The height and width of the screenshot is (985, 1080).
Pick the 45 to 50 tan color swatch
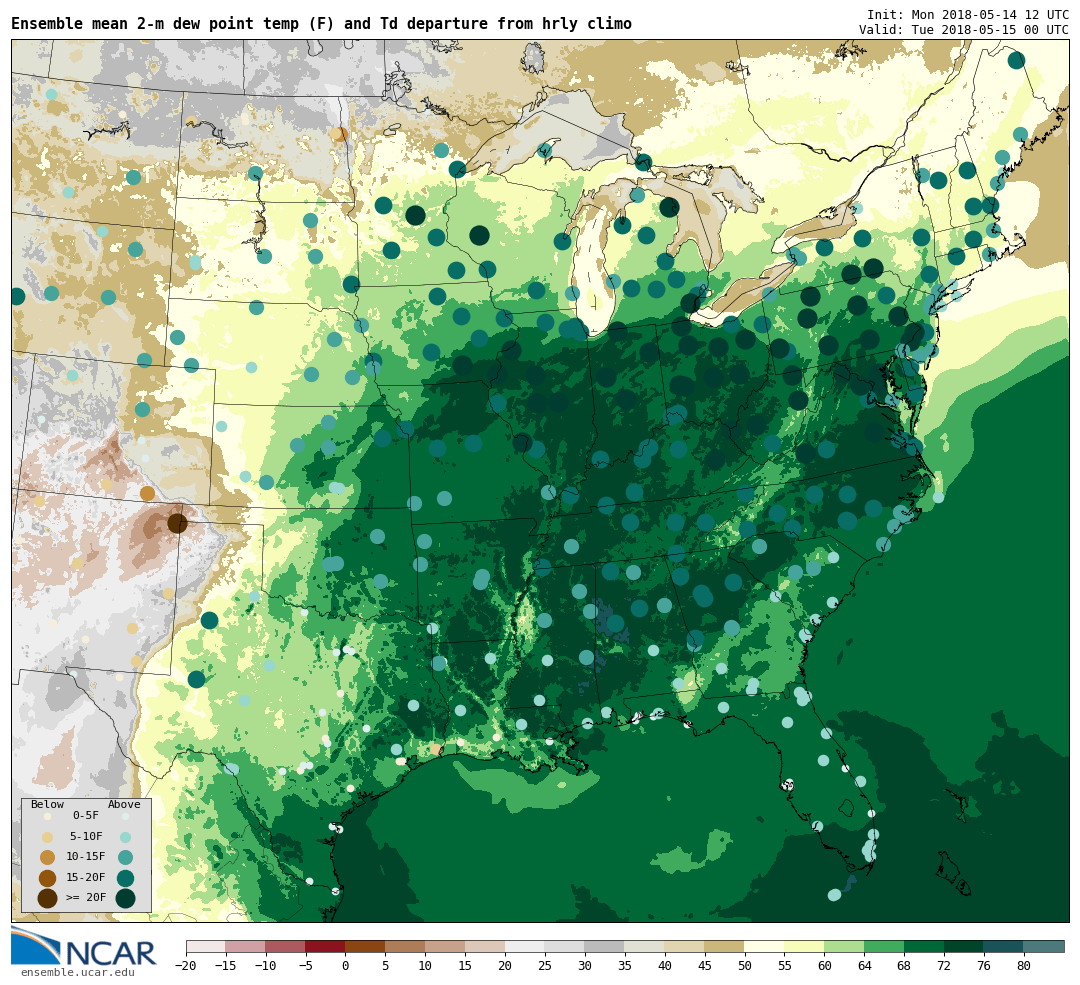pyautogui.click(x=725, y=946)
